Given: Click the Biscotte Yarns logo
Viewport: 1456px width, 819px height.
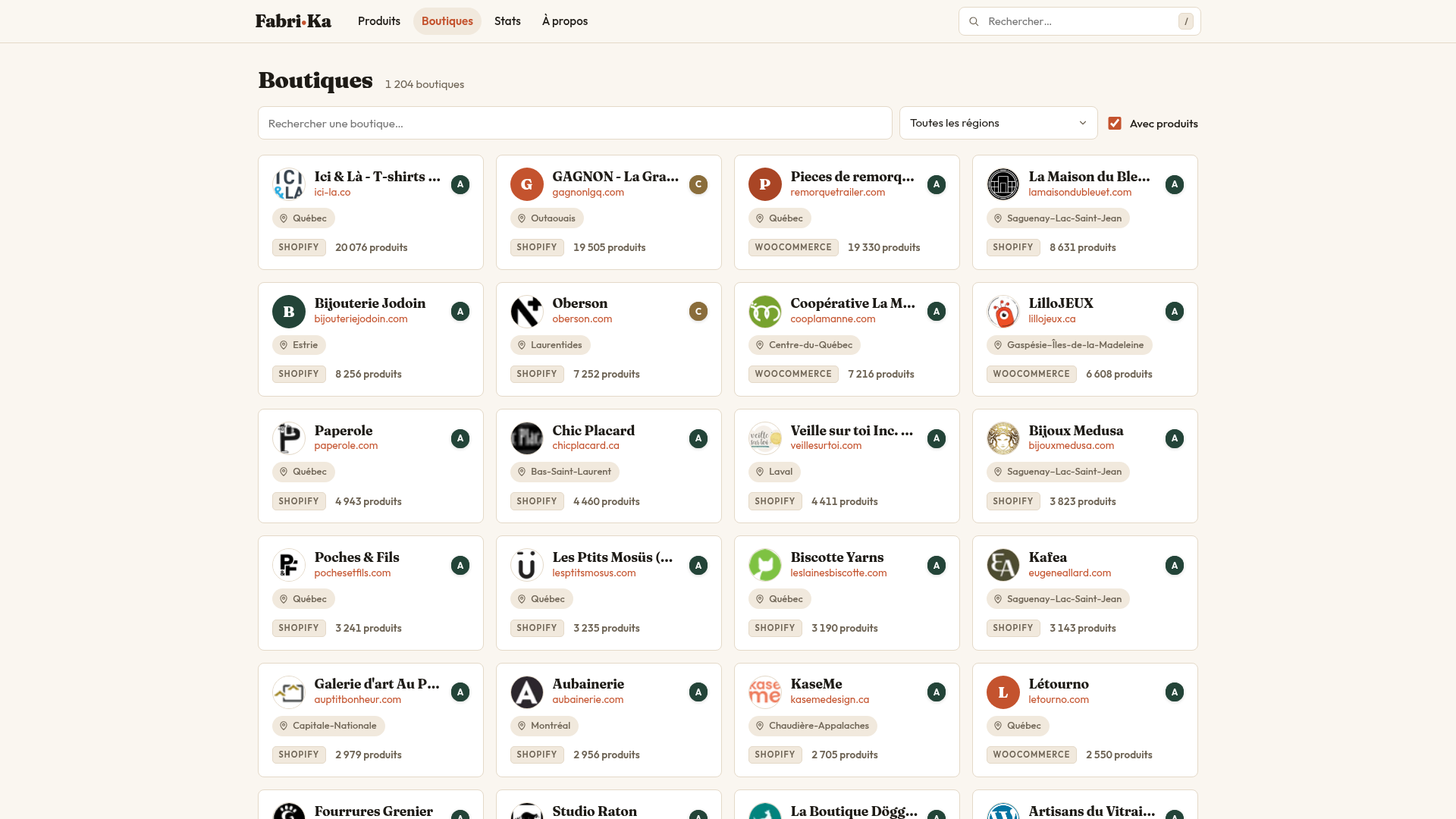Looking at the screenshot, I should click(765, 565).
